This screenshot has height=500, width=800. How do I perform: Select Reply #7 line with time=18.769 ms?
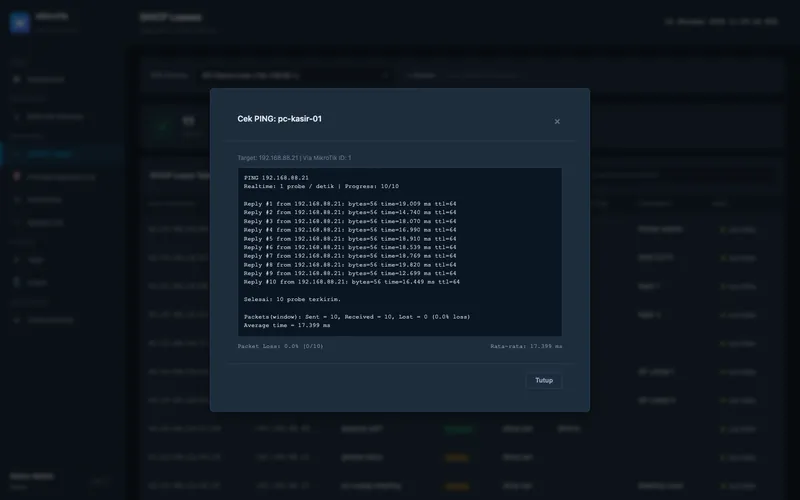click(x=350, y=256)
